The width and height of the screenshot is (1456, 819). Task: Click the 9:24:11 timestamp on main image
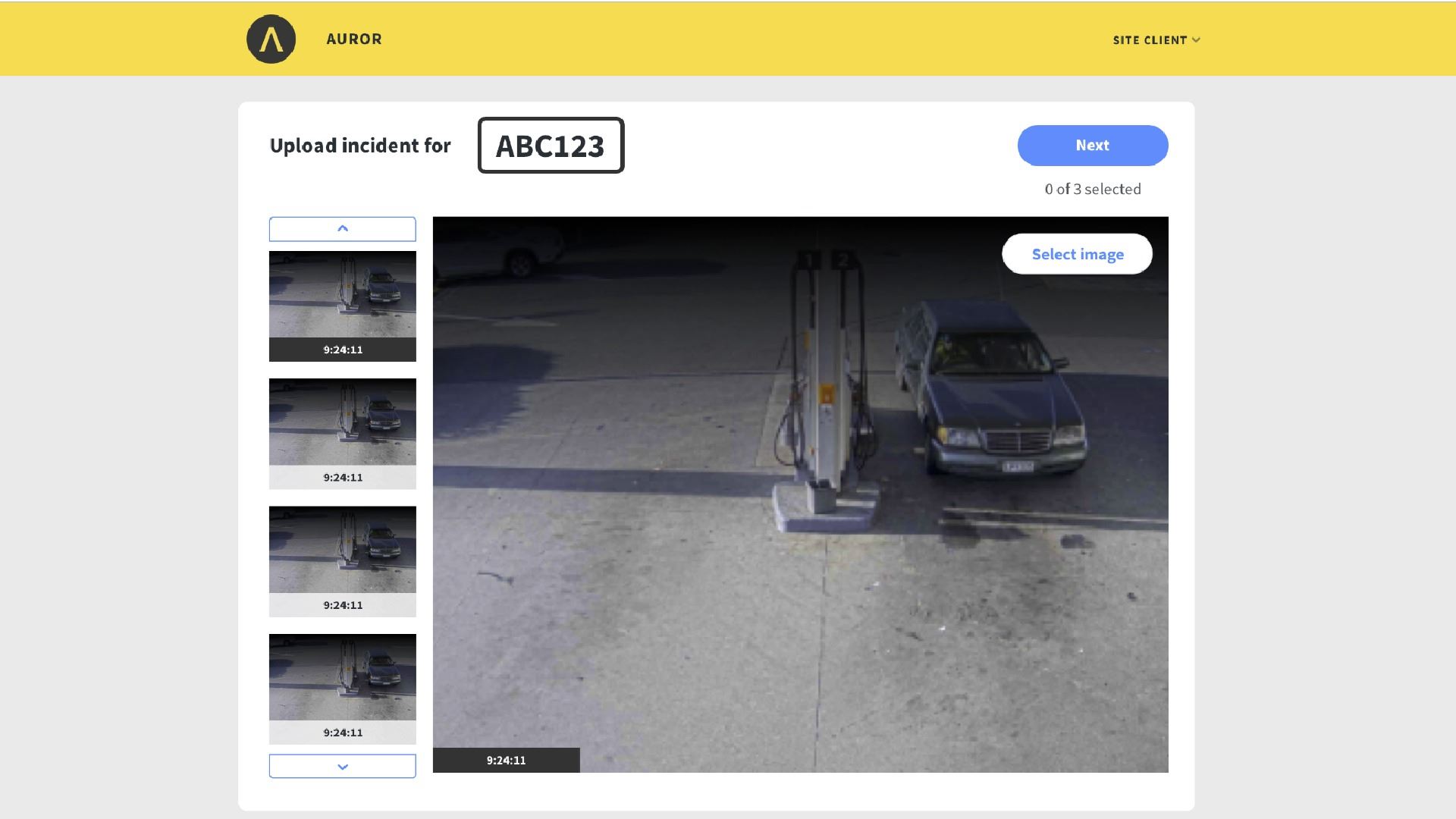(507, 761)
